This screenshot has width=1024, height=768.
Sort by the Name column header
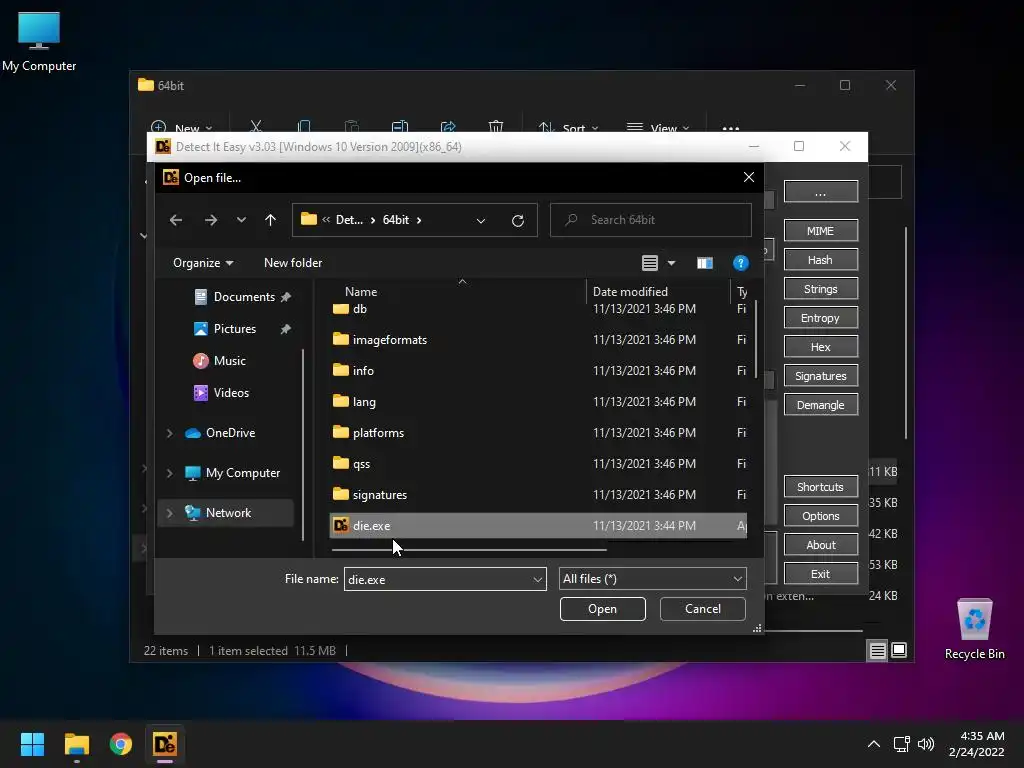[360, 291]
